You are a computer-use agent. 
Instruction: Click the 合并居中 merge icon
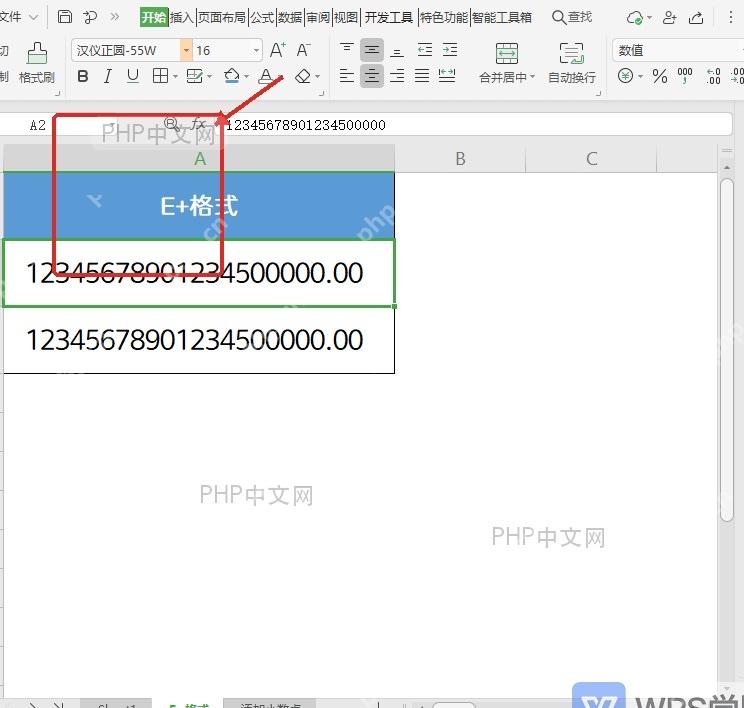tap(507, 53)
